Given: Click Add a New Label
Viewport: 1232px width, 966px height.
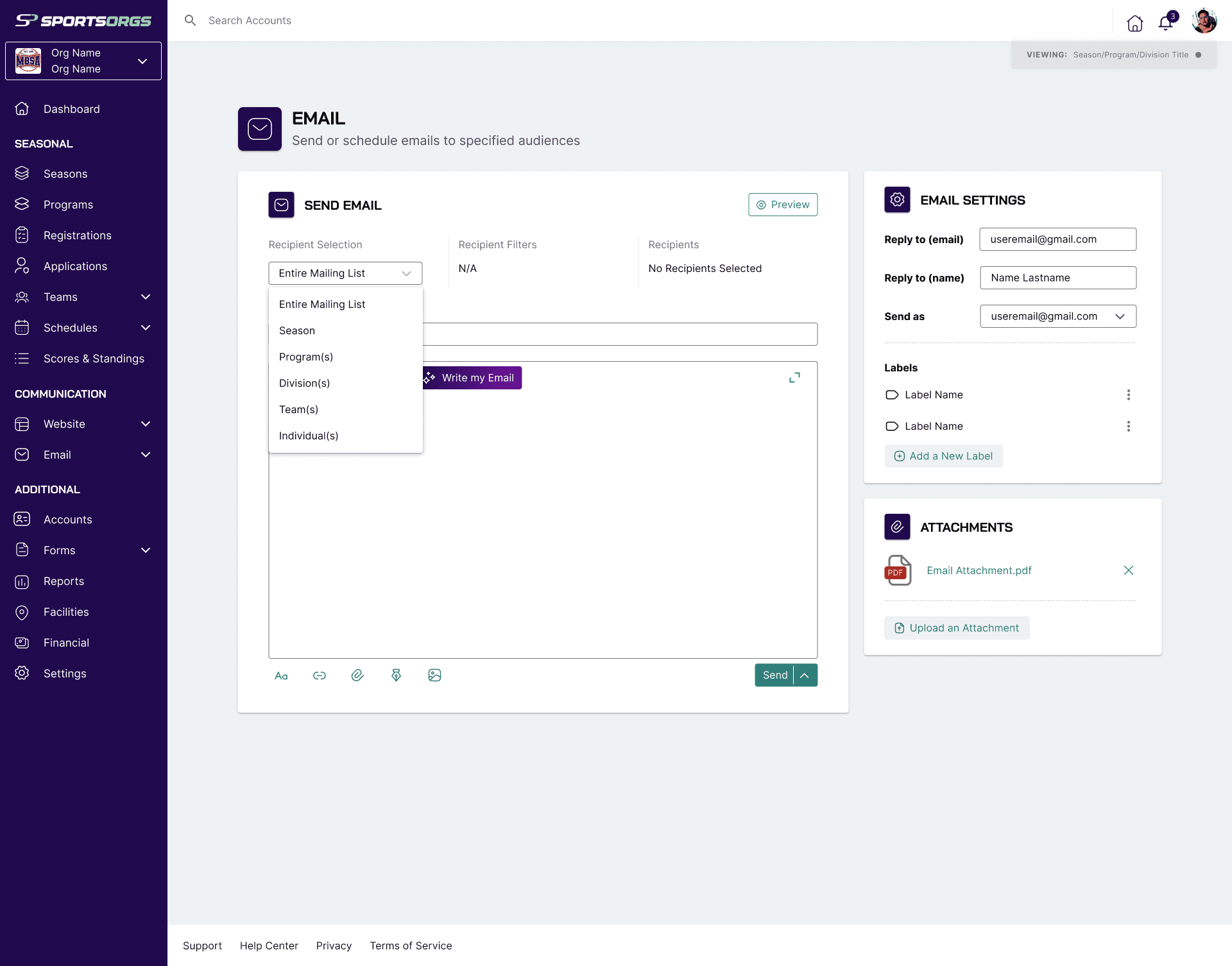Looking at the screenshot, I should pyautogui.click(x=943, y=456).
